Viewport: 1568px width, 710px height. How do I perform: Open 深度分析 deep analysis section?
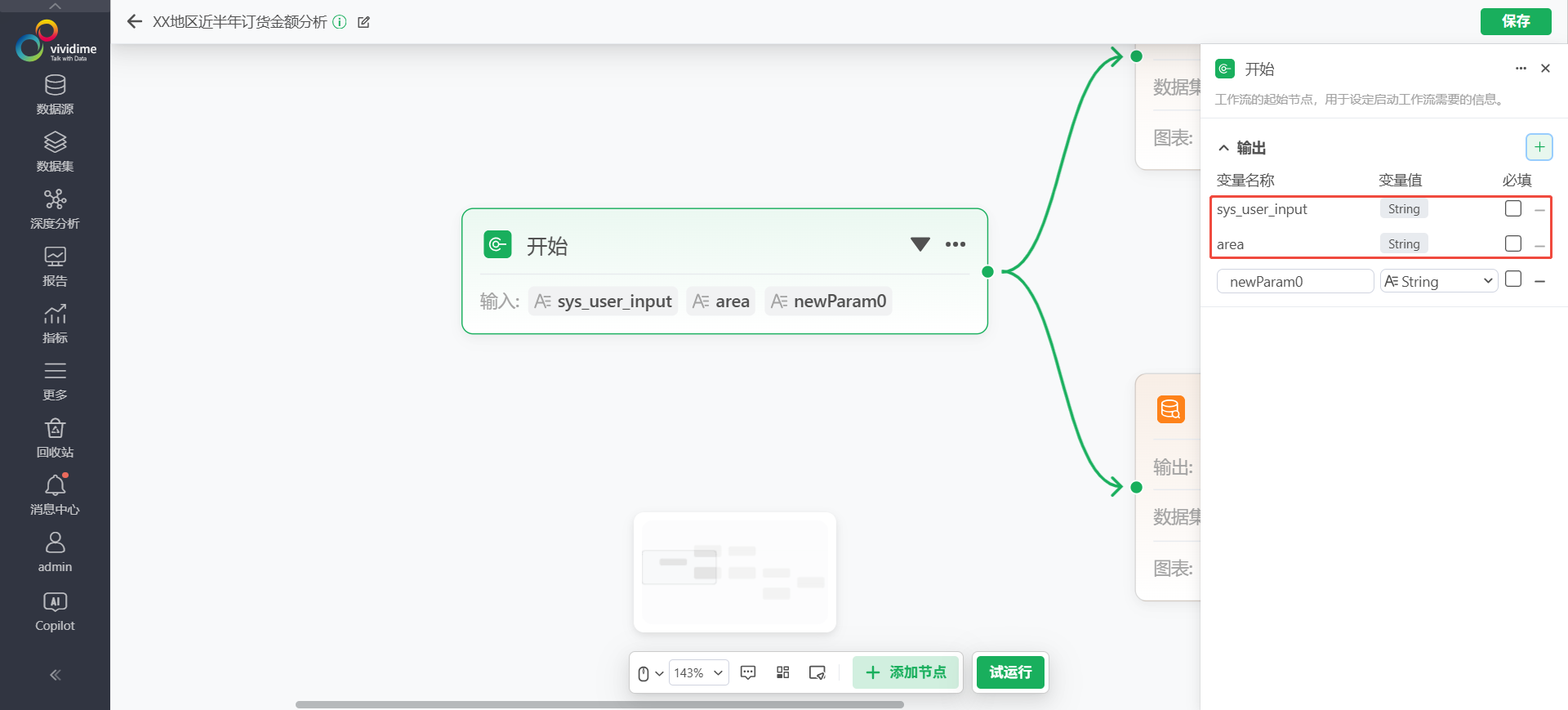click(x=55, y=209)
